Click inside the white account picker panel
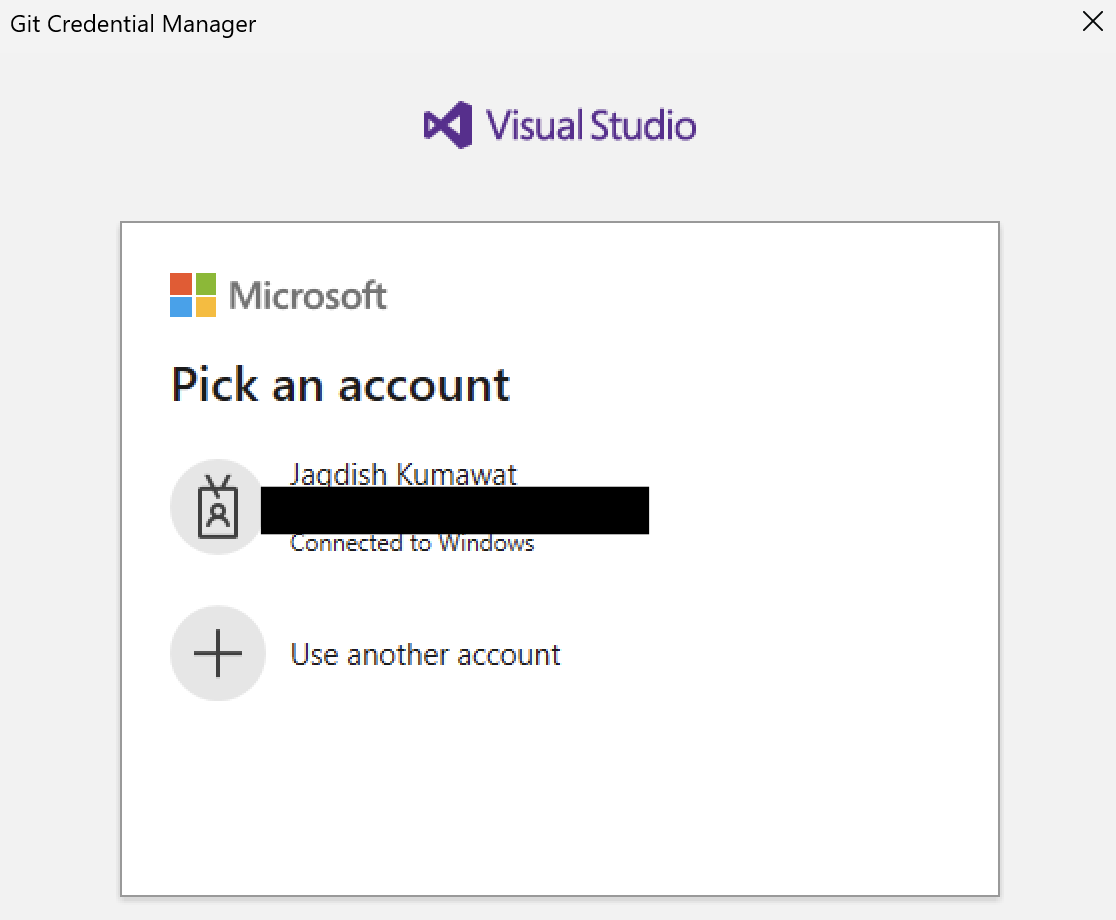The image size is (1116, 920). click(559, 790)
